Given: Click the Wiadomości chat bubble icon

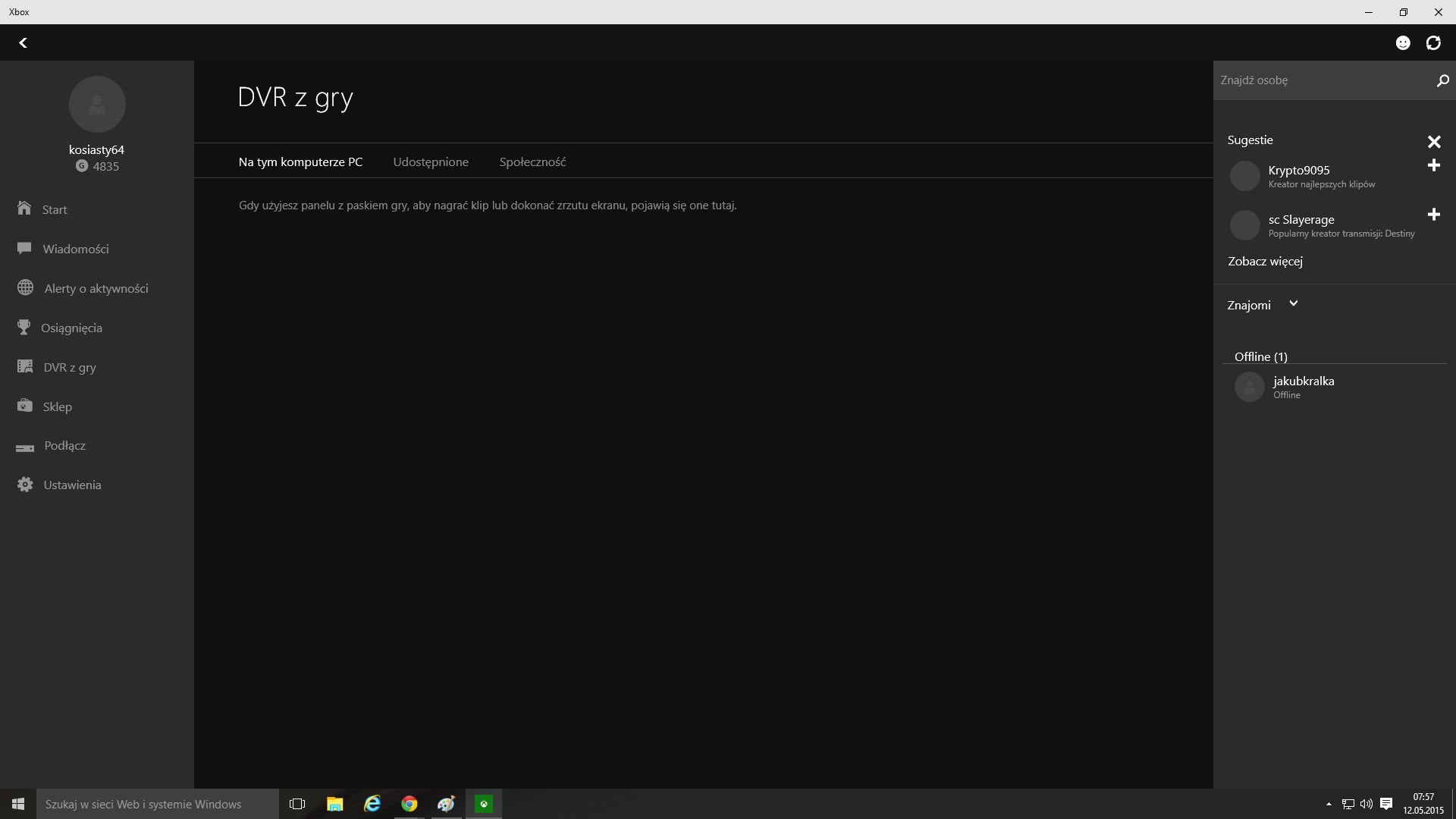Looking at the screenshot, I should [24, 248].
